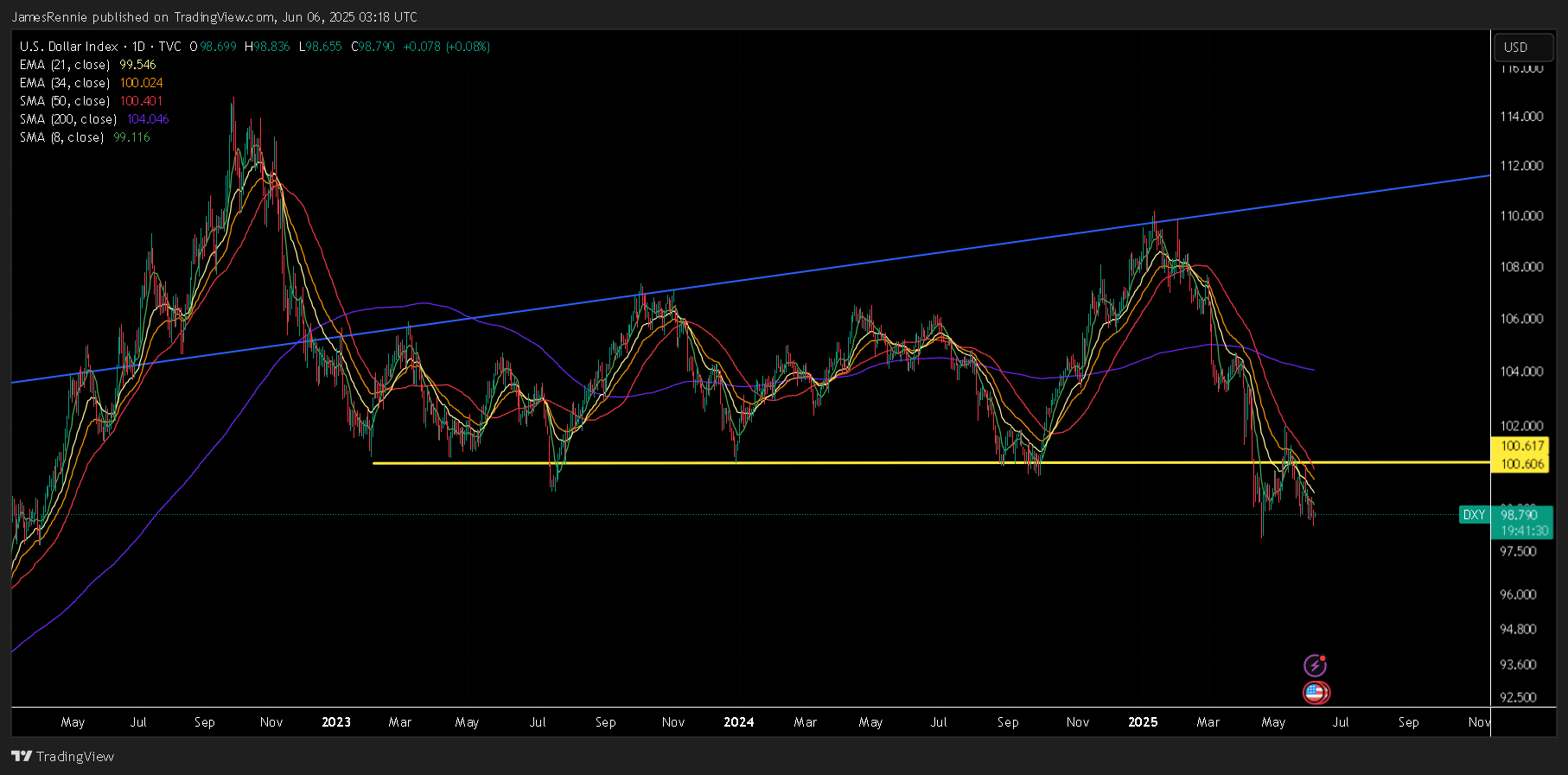The image size is (1568, 775).
Task: Click the 100.606 price line label
Action: 1522,464
